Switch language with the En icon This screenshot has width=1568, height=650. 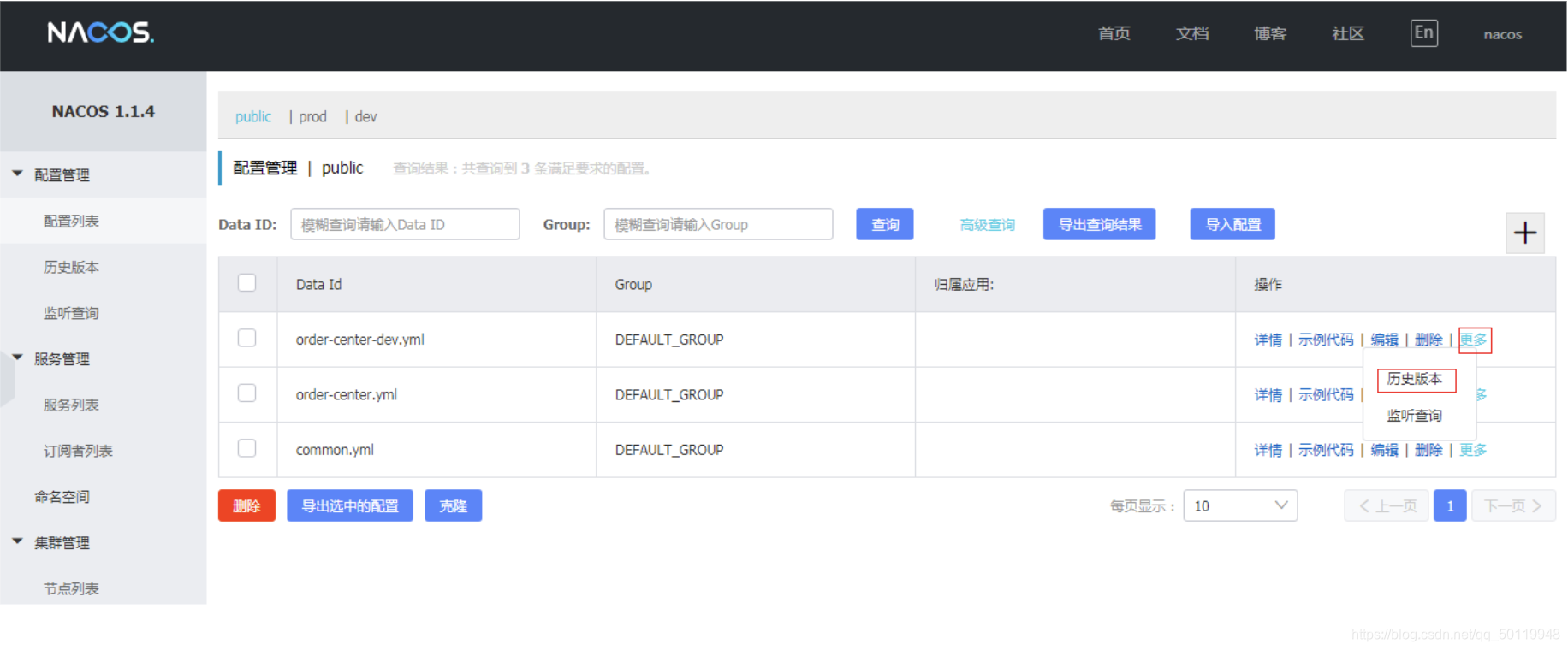coord(1423,33)
